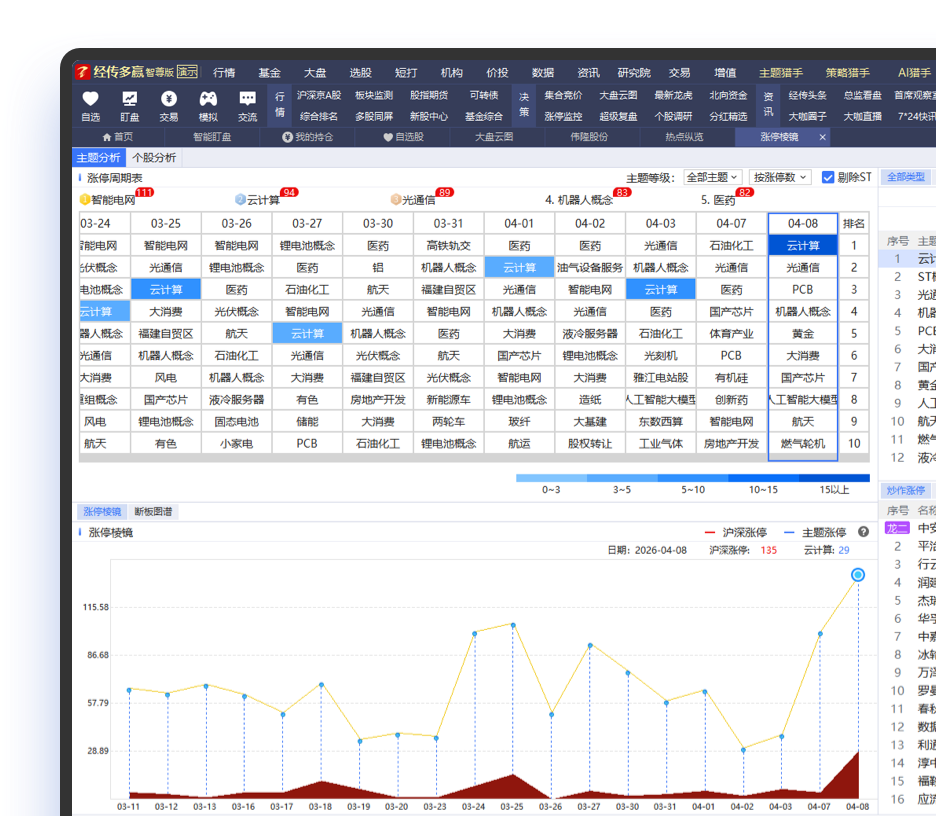Uncheck the 剔除ST checkbox
This screenshot has height=816, width=936.
(x=827, y=177)
